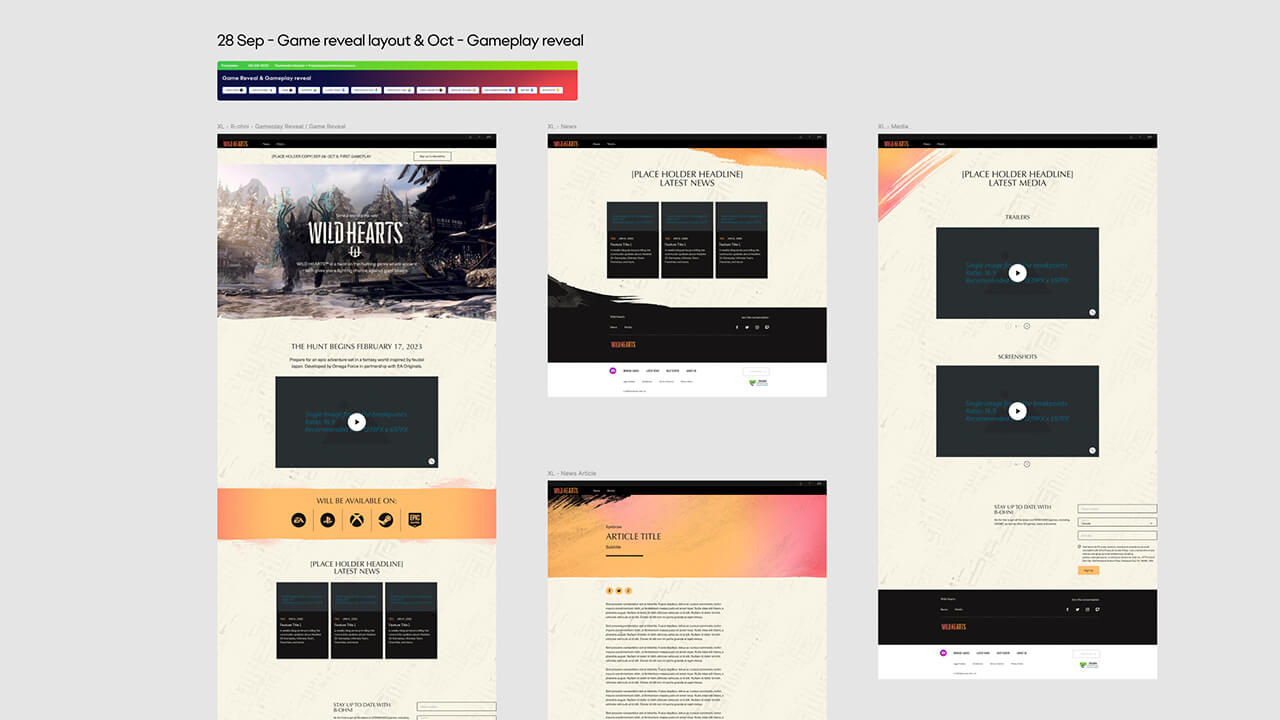Click Wild Hearts header logo in News Article frame
Screen dimensions: 1280x720
coord(566,491)
